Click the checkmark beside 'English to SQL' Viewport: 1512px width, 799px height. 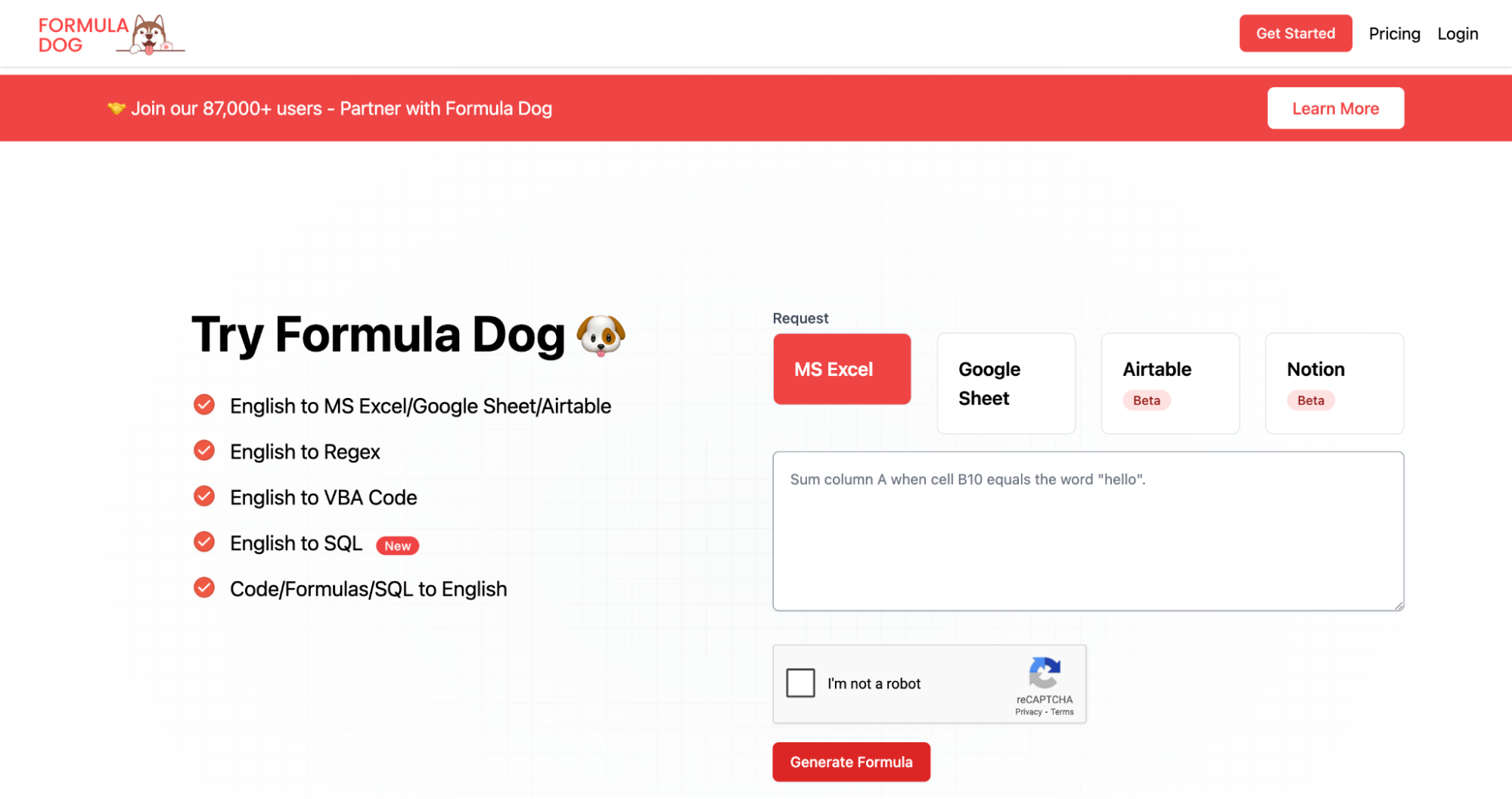click(203, 542)
